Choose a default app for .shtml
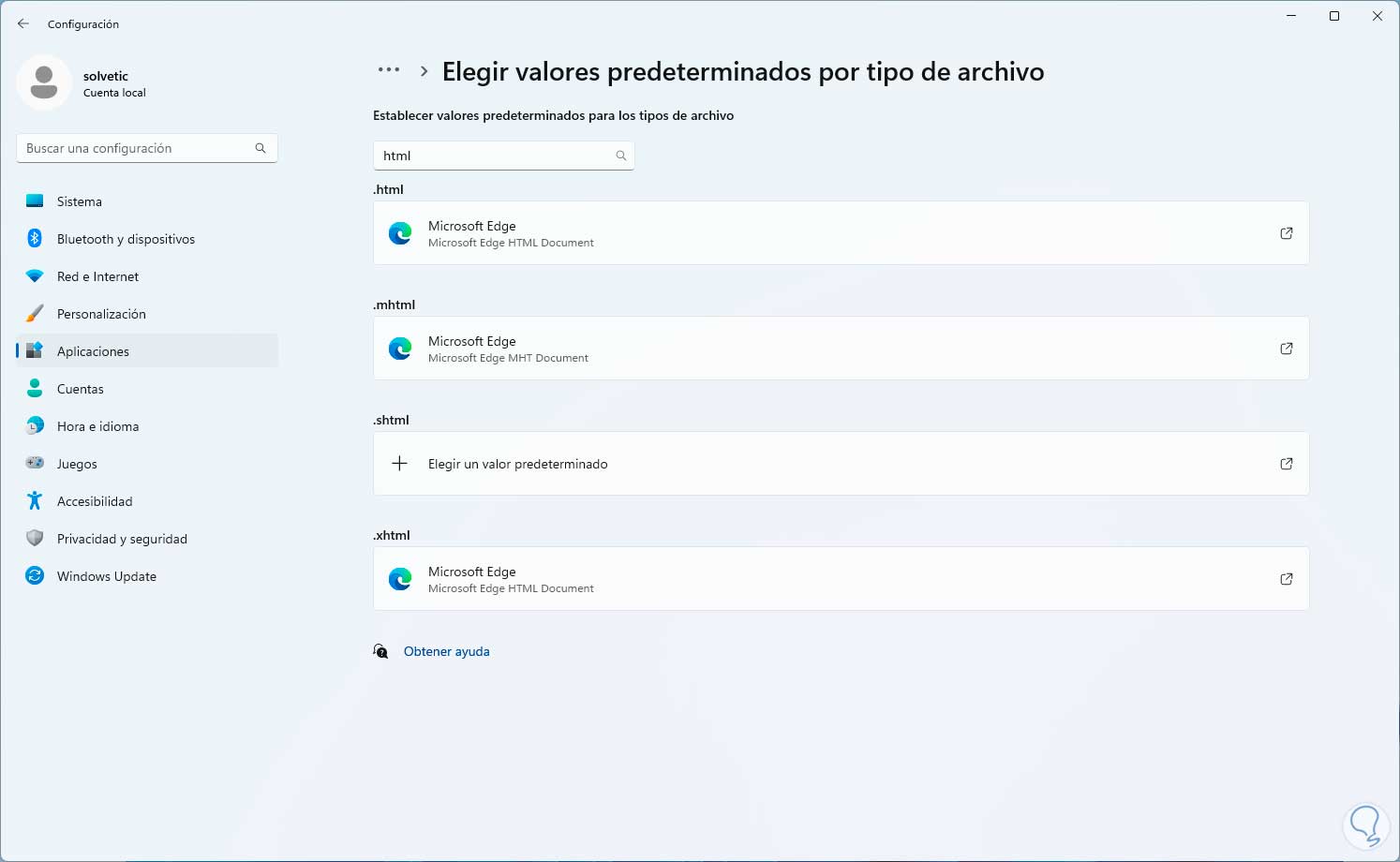 coord(841,464)
